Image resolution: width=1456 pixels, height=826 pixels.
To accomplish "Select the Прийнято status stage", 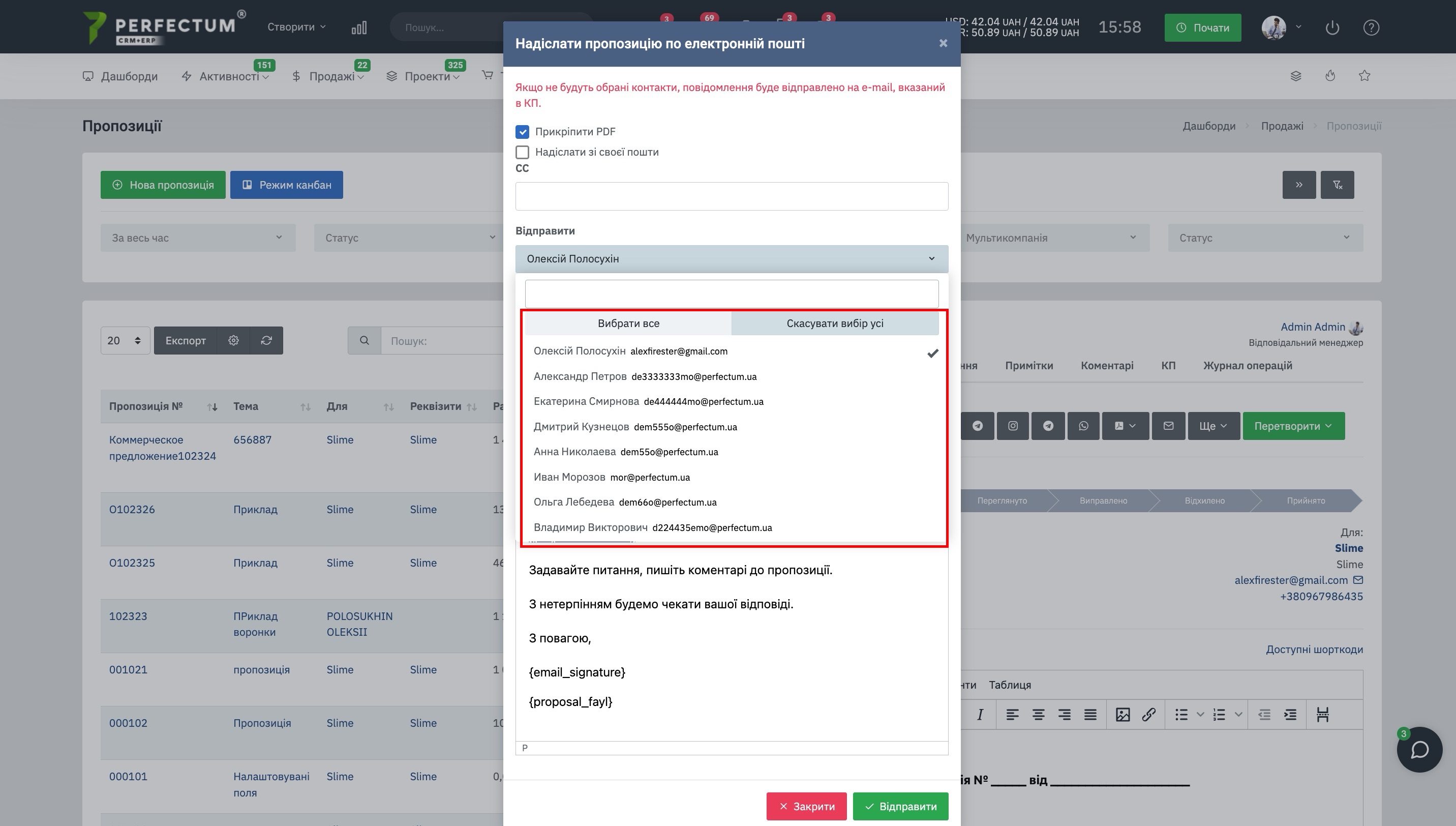I will coord(1305,500).
